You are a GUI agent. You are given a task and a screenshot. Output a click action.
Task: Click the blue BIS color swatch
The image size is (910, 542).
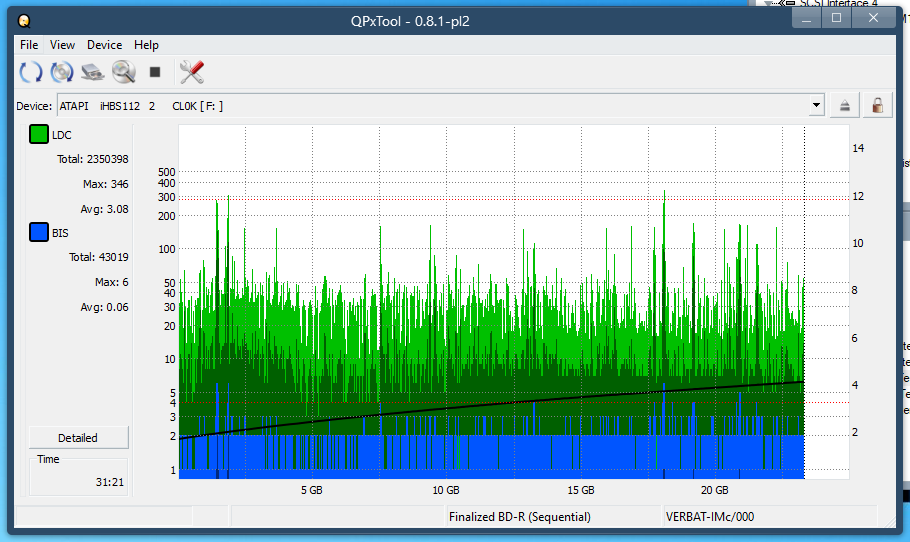click(x=39, y=233)
